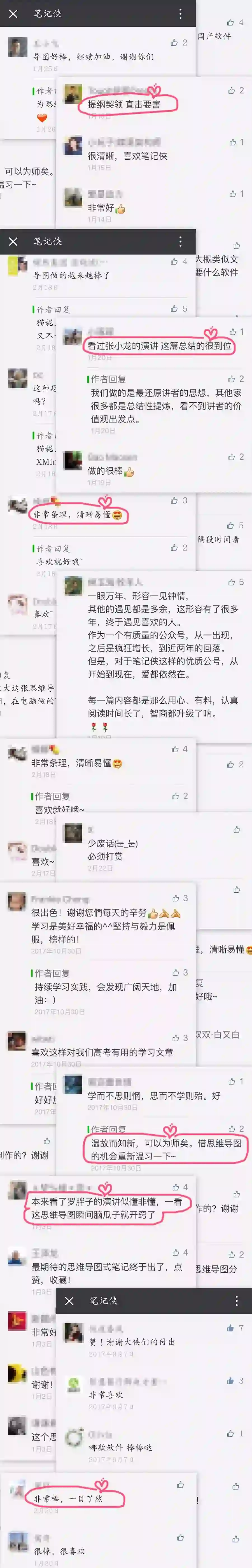Like the comment 本来看了罗胖子的演讲
This screenshot has width=252, height=1568.
(x=176, y=1187)
